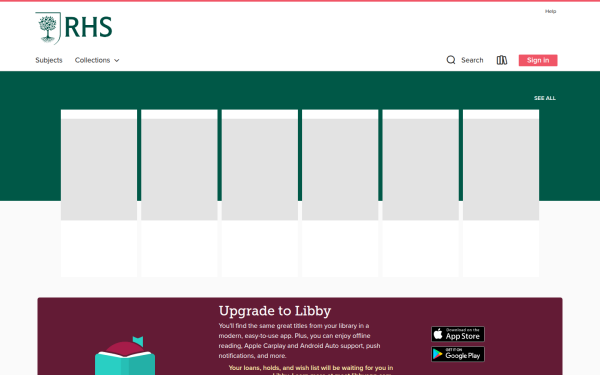
Task: Open the Help link
Action: click(550, 11)
